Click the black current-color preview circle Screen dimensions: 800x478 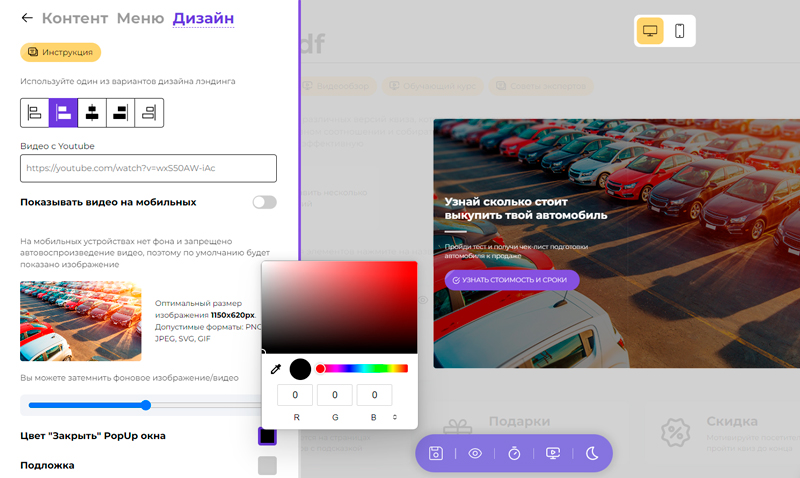(300, 369)
